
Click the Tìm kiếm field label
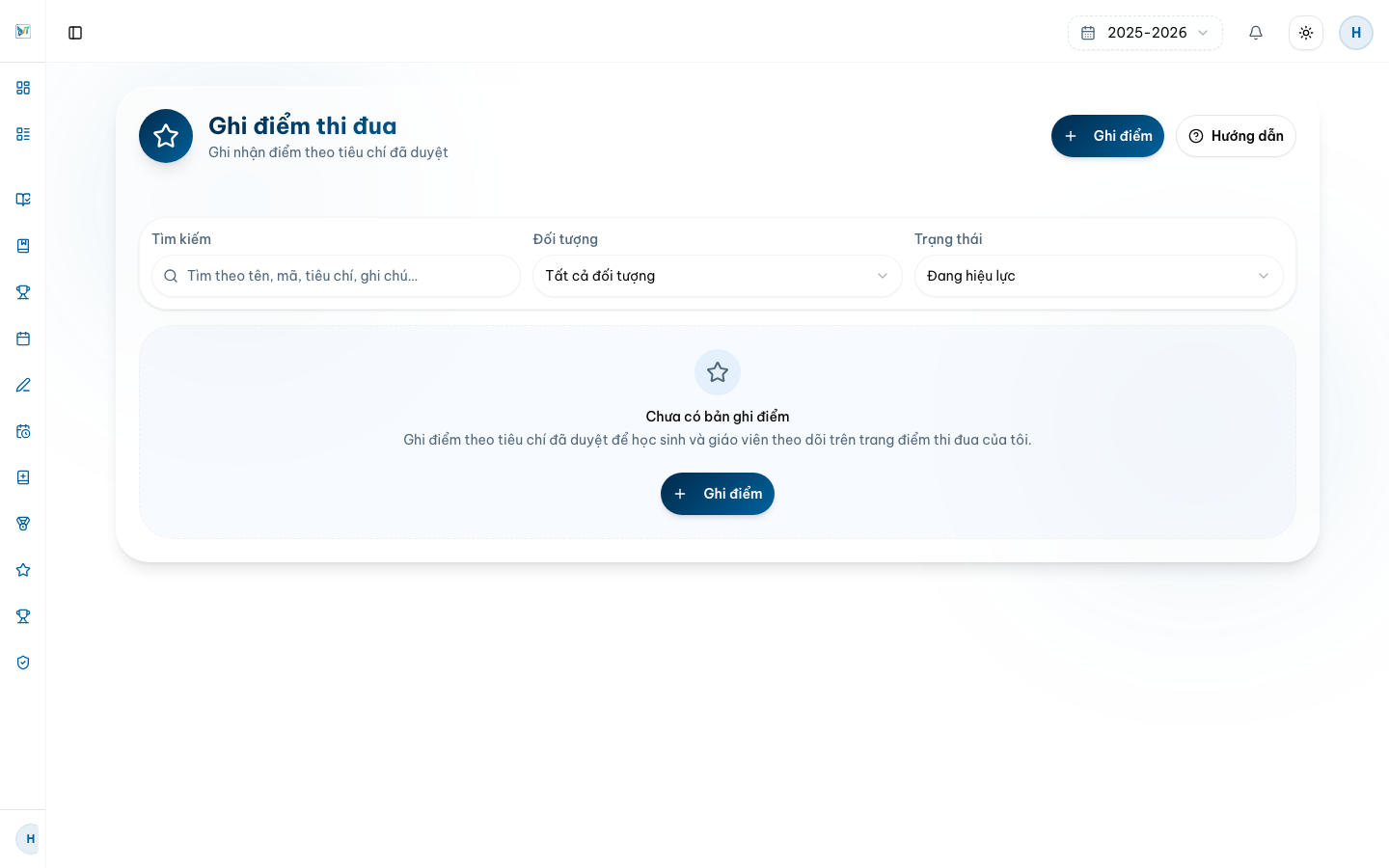(x=181, y=239)
